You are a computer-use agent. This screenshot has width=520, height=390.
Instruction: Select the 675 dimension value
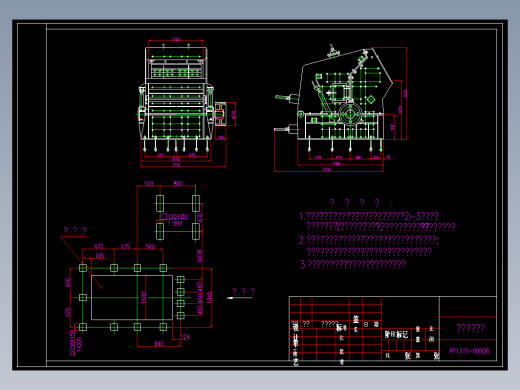[125, 246]
